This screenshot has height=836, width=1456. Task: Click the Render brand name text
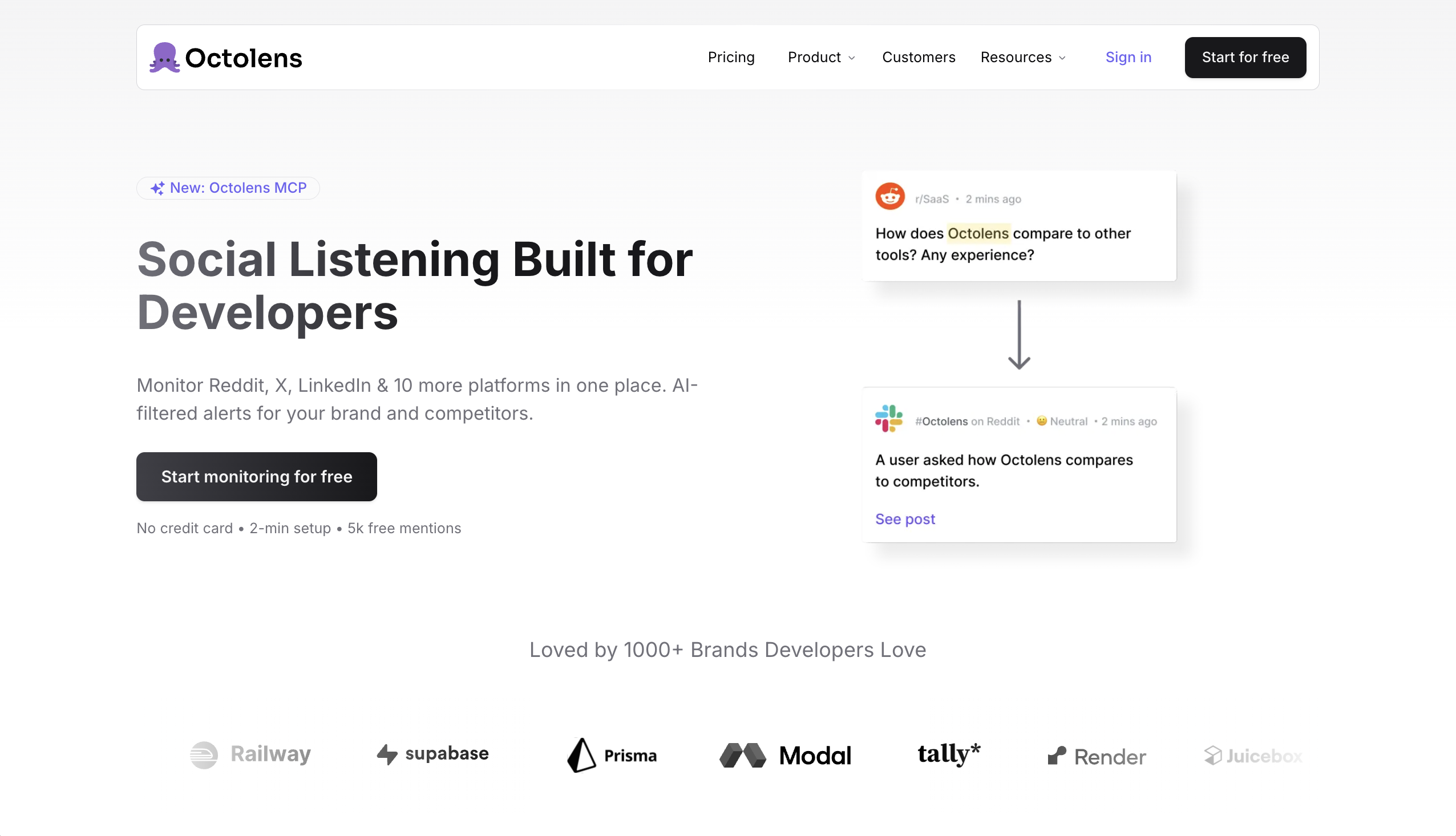(x=1110, y=757)
